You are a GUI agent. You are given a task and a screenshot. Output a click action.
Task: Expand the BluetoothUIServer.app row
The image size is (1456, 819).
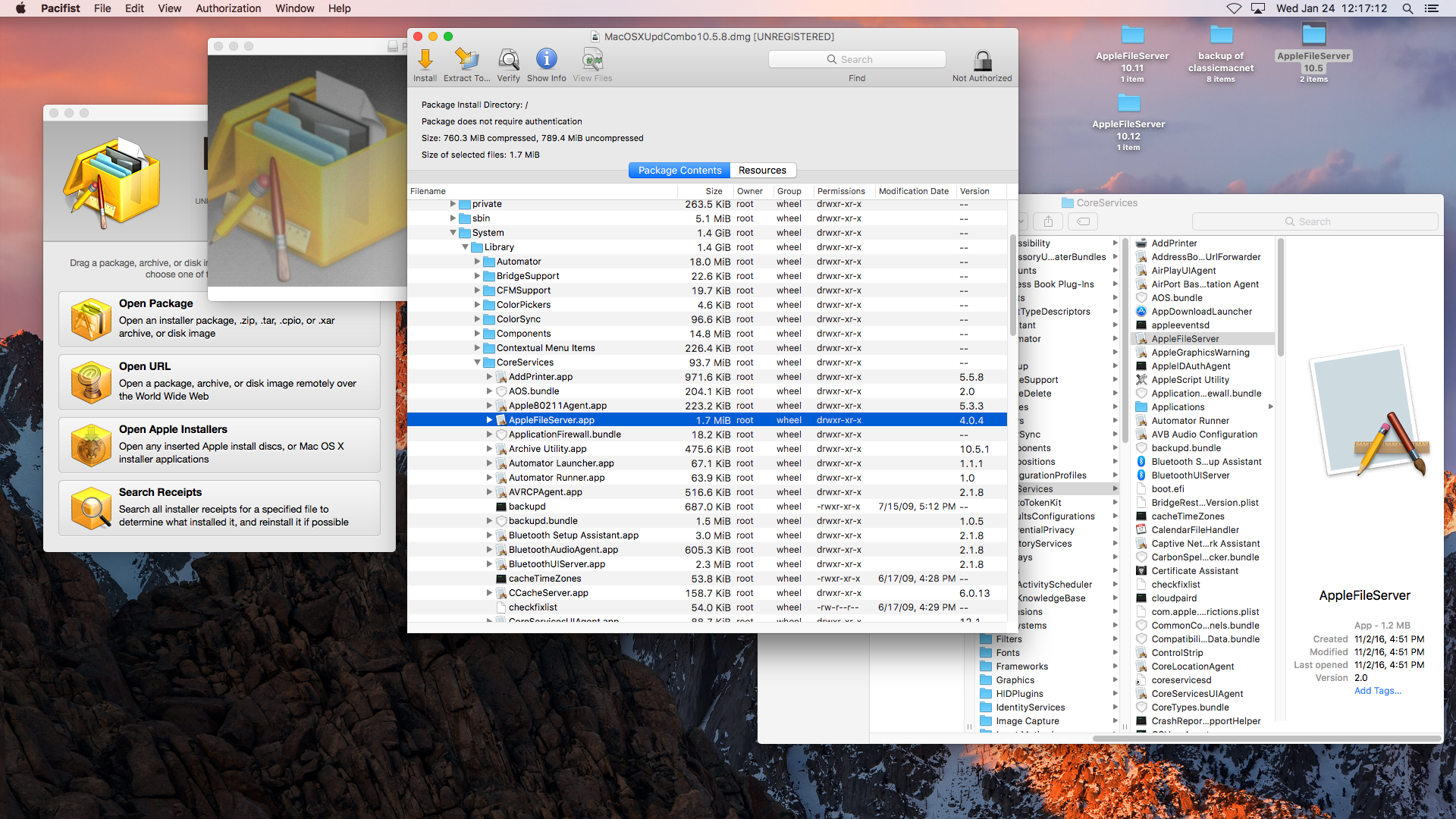[x=489, y=564]
